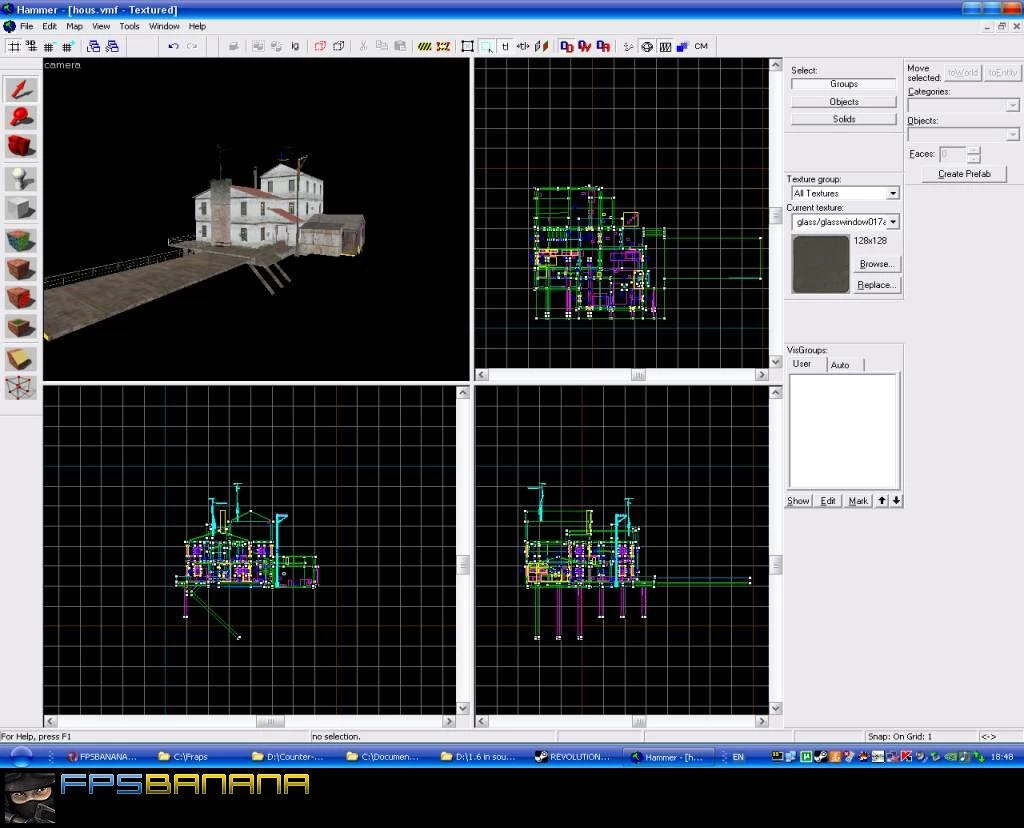This screenshot has width=1024, height=828.
Task: Select the Clipping tool
Action: point(21,358)
